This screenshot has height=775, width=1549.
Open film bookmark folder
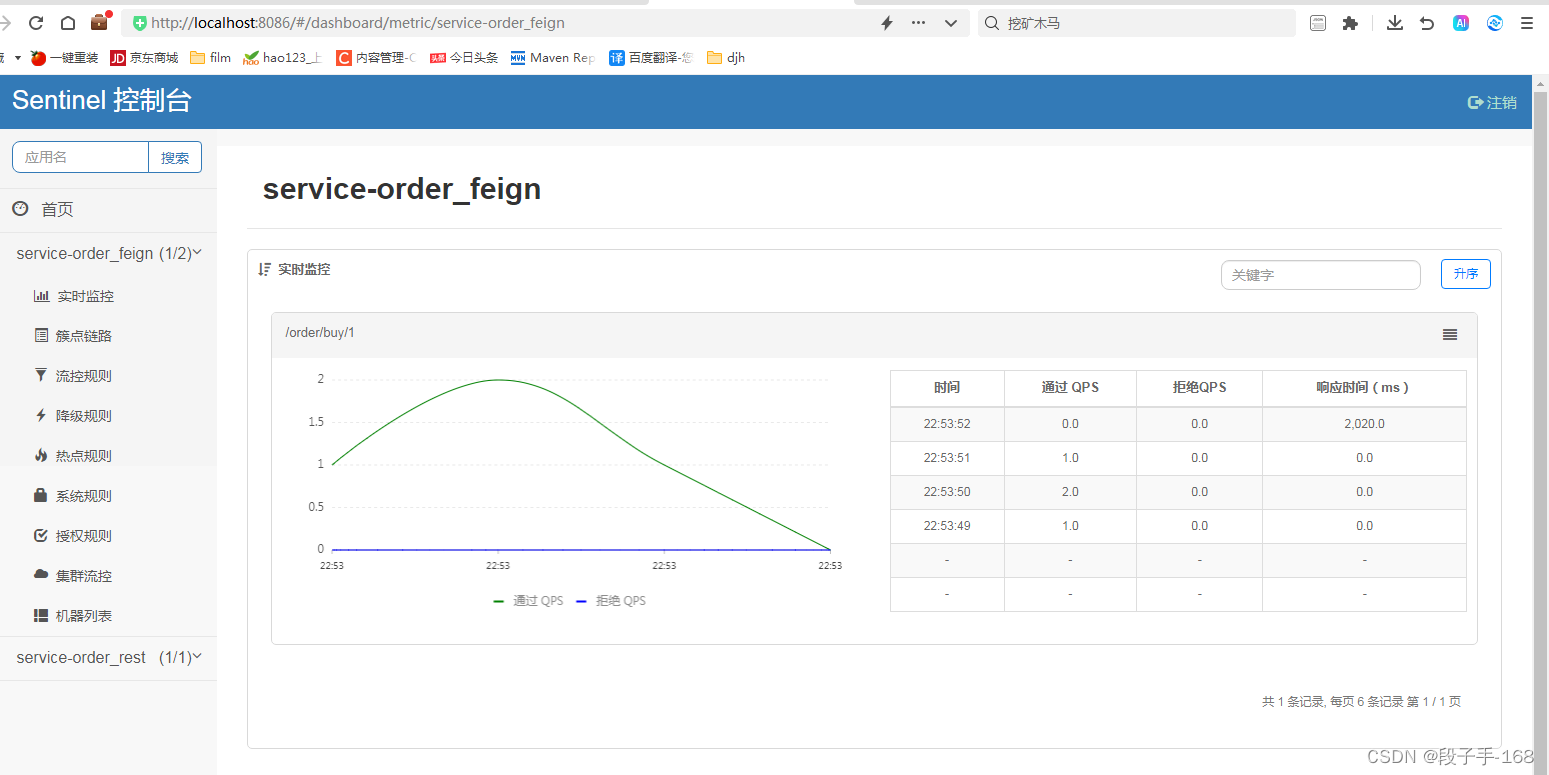210,58
